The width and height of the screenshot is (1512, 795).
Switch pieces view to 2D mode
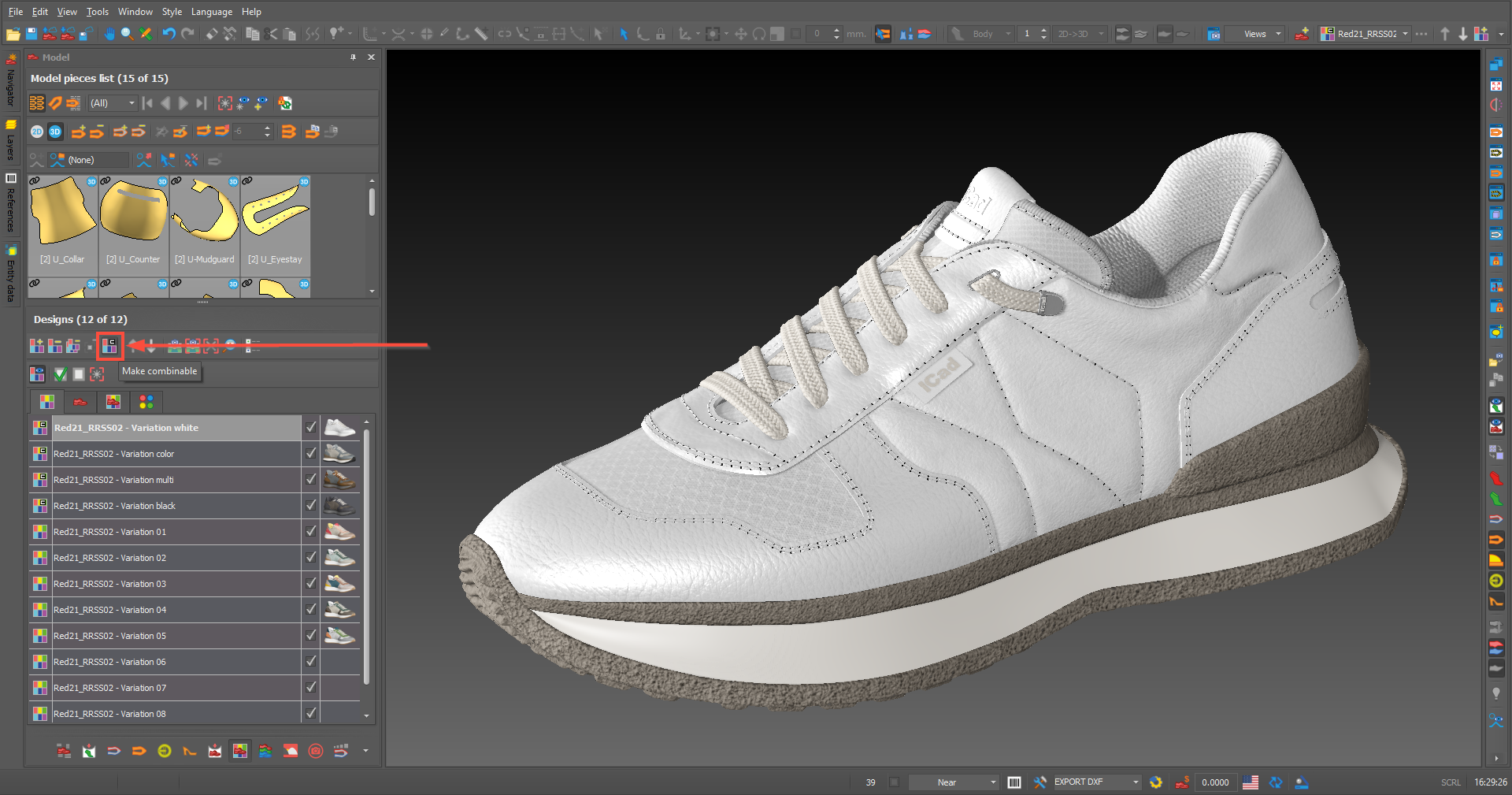click(37, 132)
